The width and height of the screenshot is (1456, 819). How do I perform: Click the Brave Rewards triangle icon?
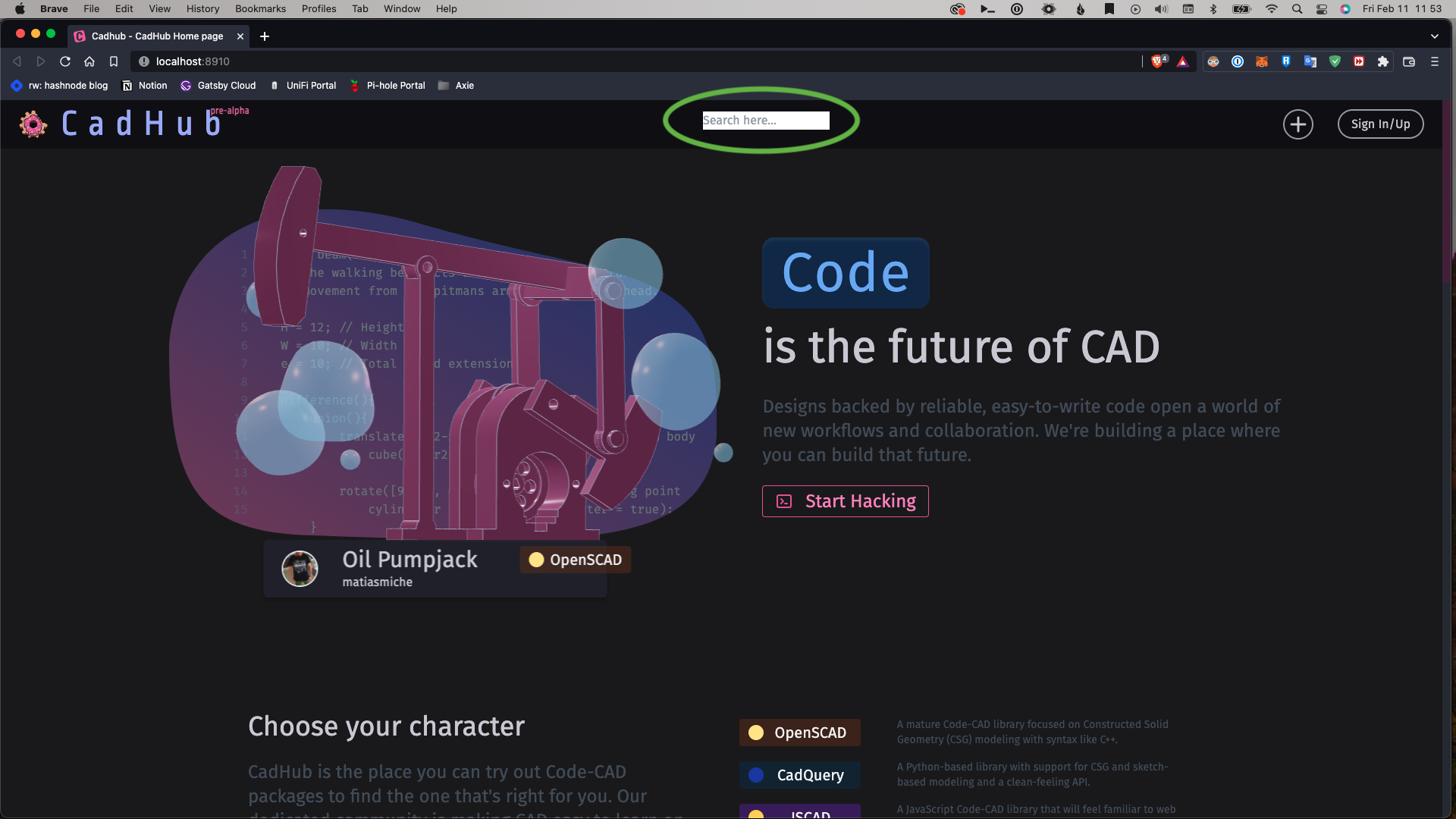1183,61
